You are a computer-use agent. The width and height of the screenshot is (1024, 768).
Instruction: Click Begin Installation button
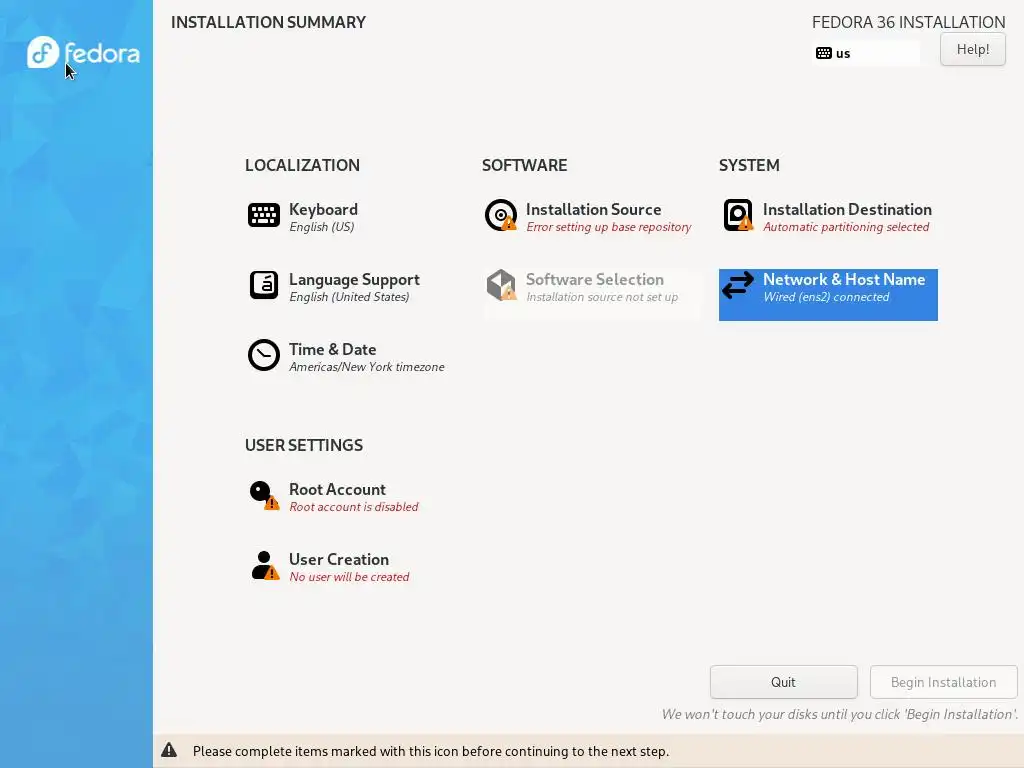click(943, 682)
